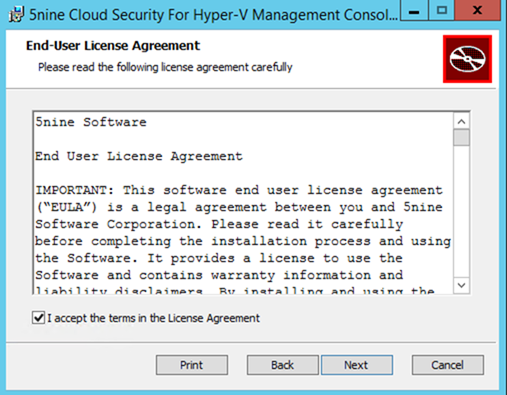Click the 'Please read the following' subtitle
This screenshot has width=507, height=395.
coord(165,67)
